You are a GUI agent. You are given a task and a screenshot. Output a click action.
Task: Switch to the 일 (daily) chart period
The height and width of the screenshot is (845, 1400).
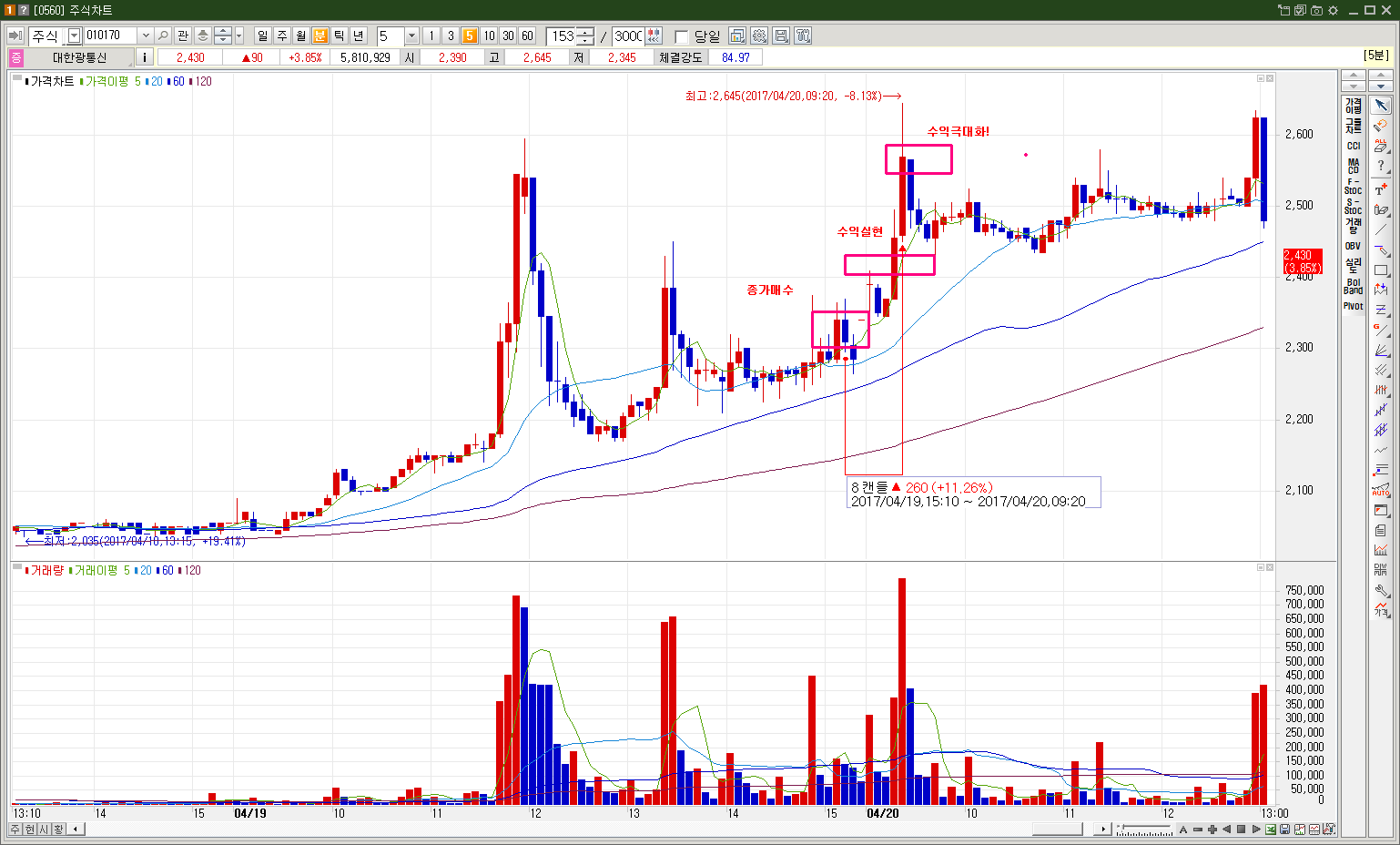262,36
